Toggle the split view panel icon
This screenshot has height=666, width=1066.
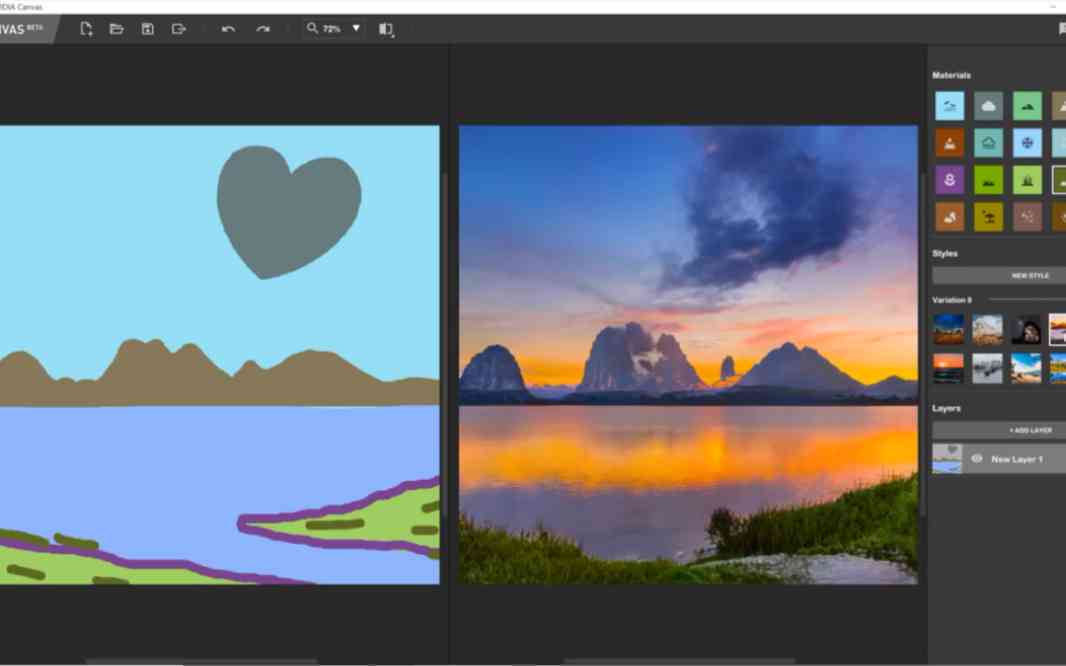(385, 29)
